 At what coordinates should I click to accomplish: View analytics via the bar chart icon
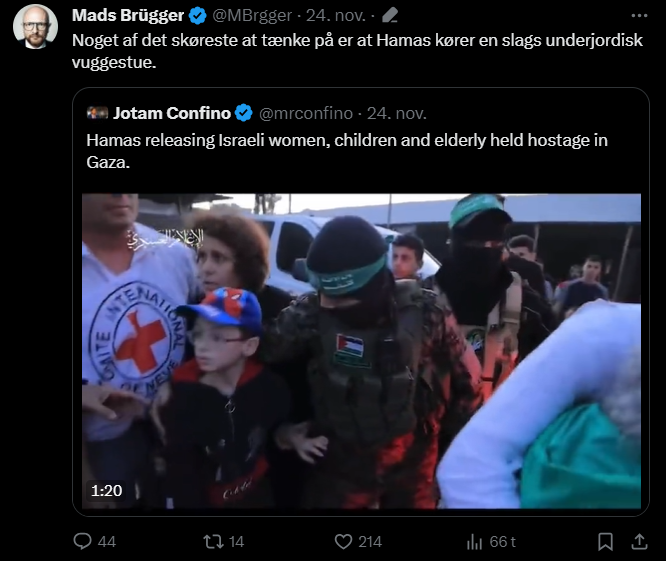pyautogui.click(x=474, y=541)
